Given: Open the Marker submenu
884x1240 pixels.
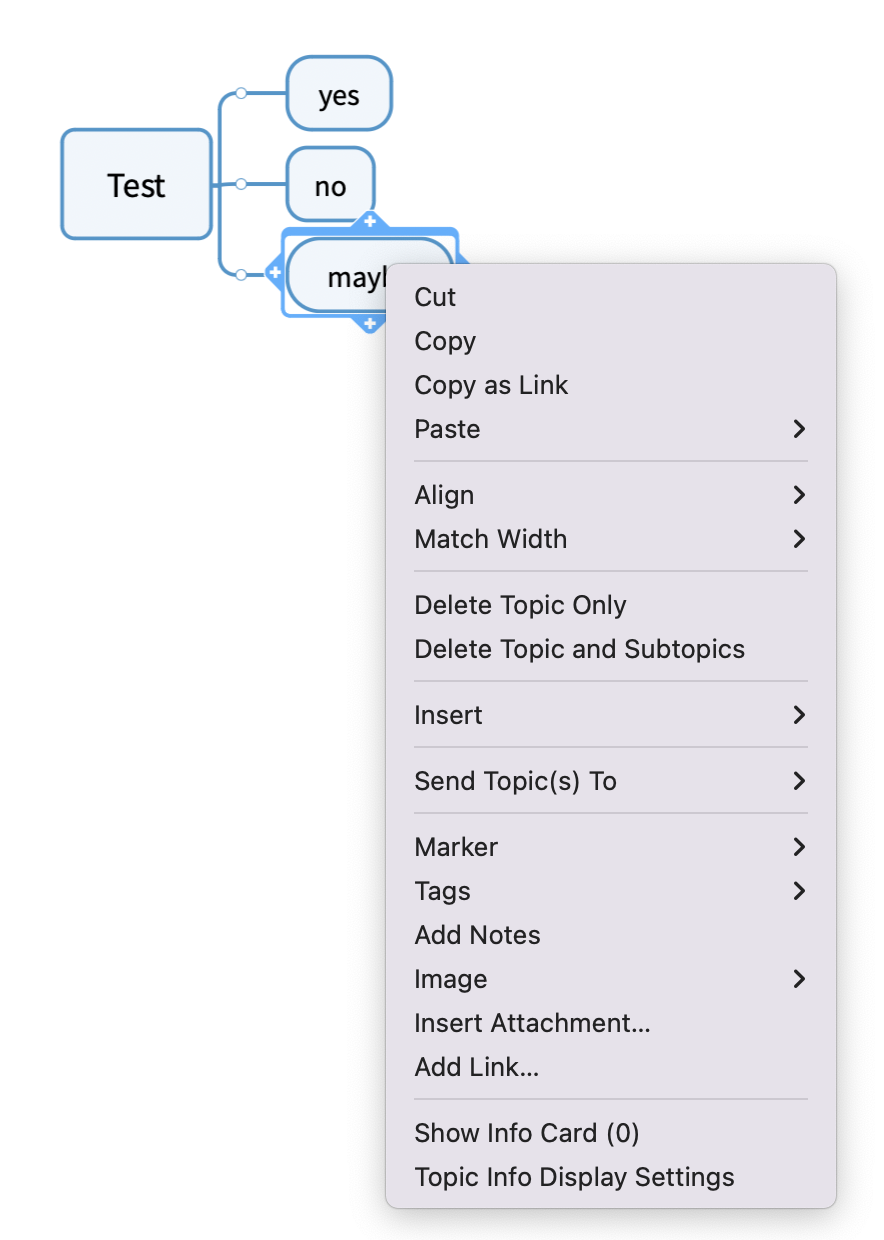Looking at the screenshot, I should pyautogui.click(x=610, y=847).
